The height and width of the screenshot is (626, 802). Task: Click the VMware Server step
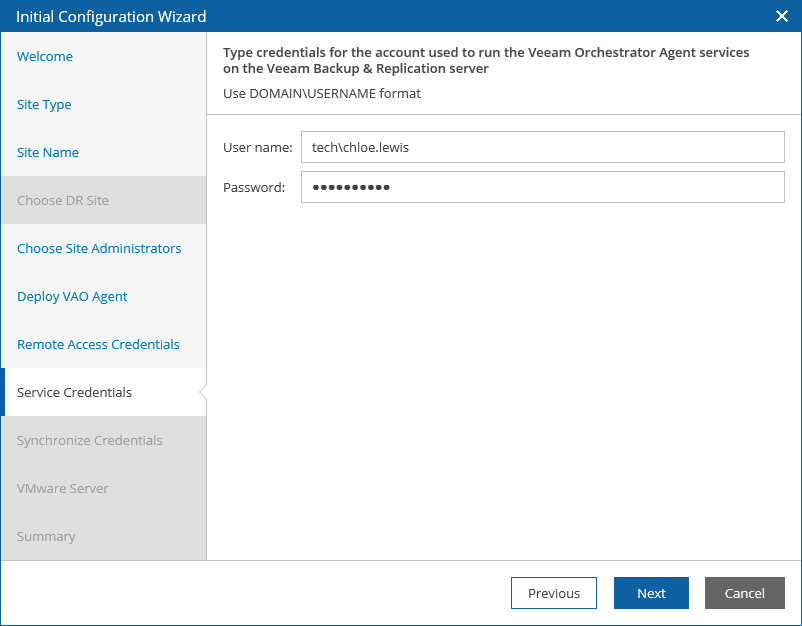(62, 488)
